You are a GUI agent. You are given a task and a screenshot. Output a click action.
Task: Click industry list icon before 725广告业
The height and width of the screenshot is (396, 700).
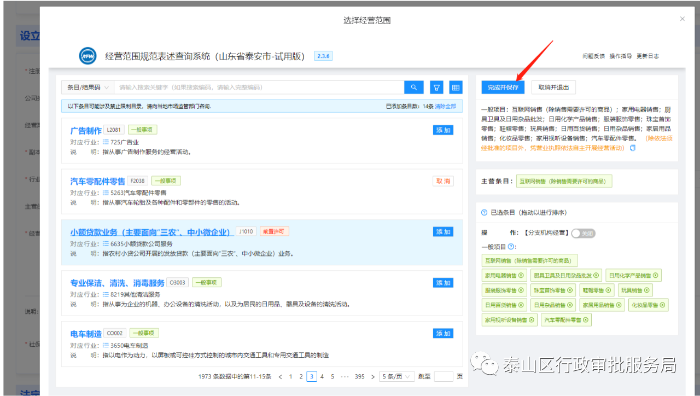pos(106,142)
